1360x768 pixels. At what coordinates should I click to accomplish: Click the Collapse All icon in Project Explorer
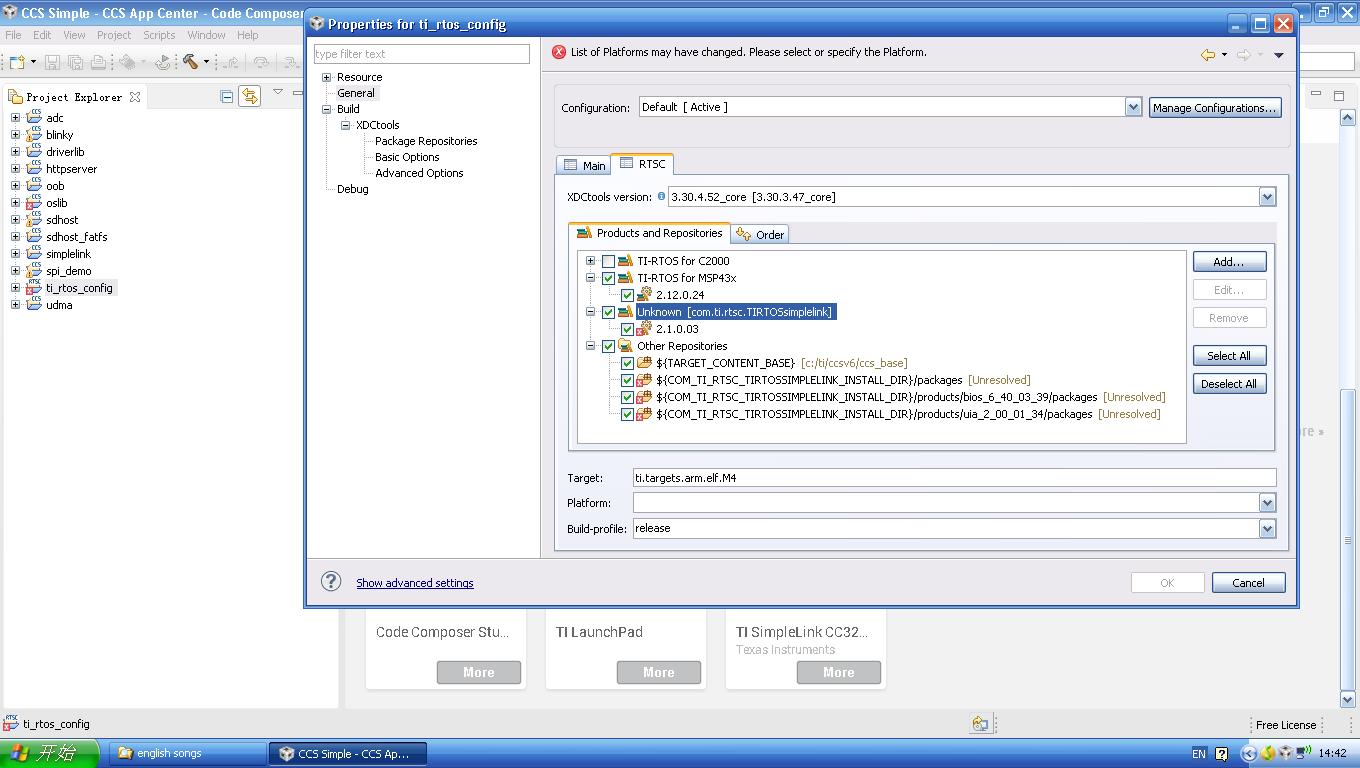tap(227, 96)
